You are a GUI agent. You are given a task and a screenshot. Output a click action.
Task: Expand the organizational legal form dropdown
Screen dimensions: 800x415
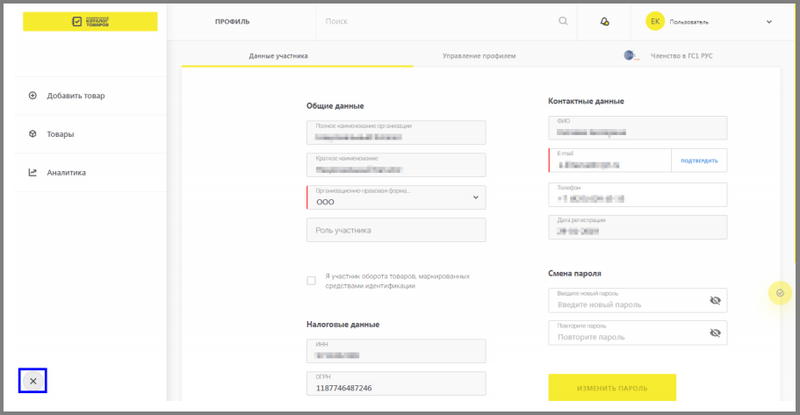(475, 198)
